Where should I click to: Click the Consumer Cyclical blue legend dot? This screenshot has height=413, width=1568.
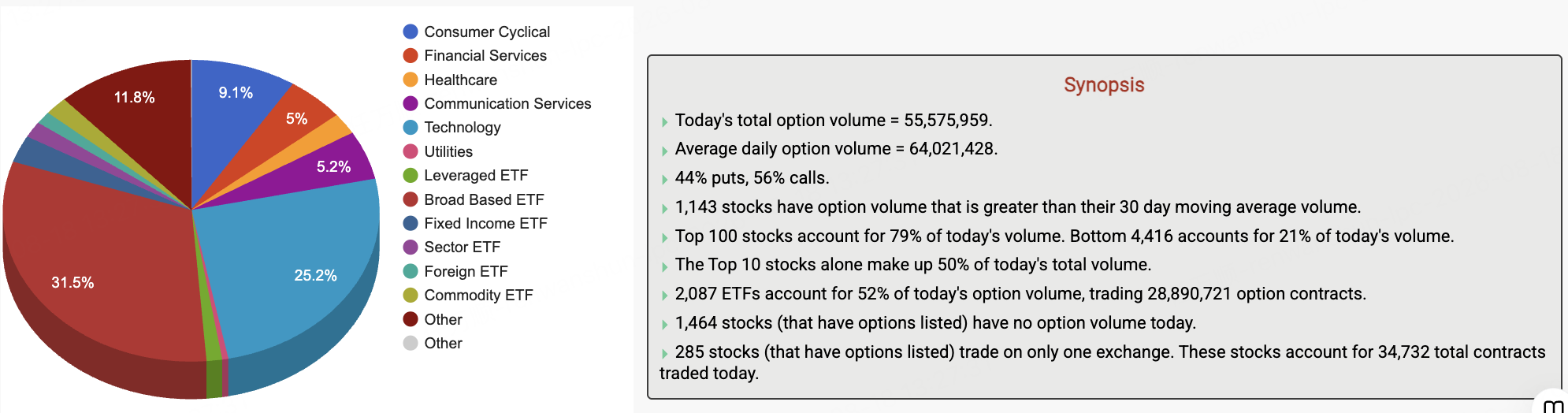click(x=411, y=32)
